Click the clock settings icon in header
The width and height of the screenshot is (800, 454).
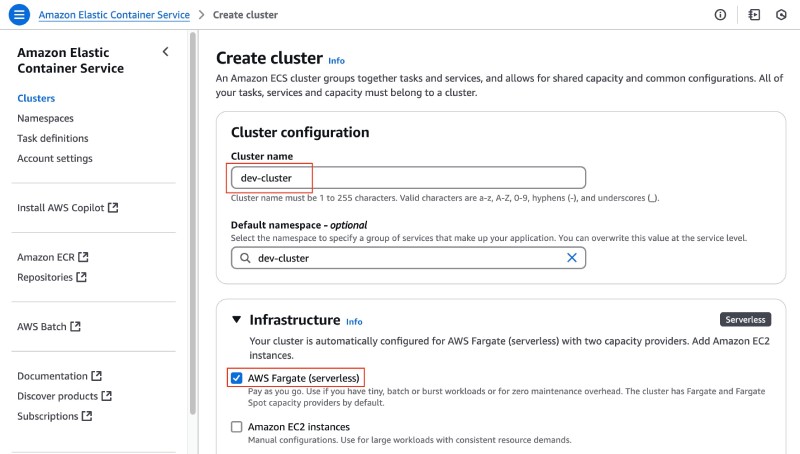(x=781, y=15)
